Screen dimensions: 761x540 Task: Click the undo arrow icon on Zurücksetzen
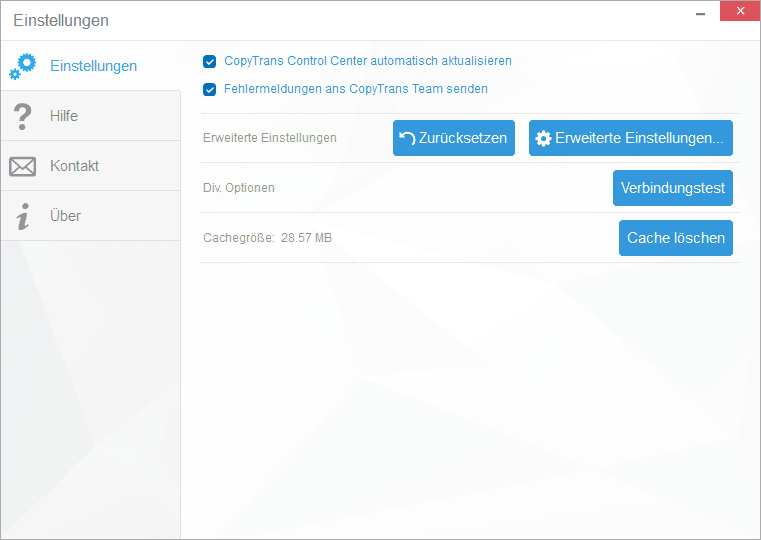click(x=407, y=138)
